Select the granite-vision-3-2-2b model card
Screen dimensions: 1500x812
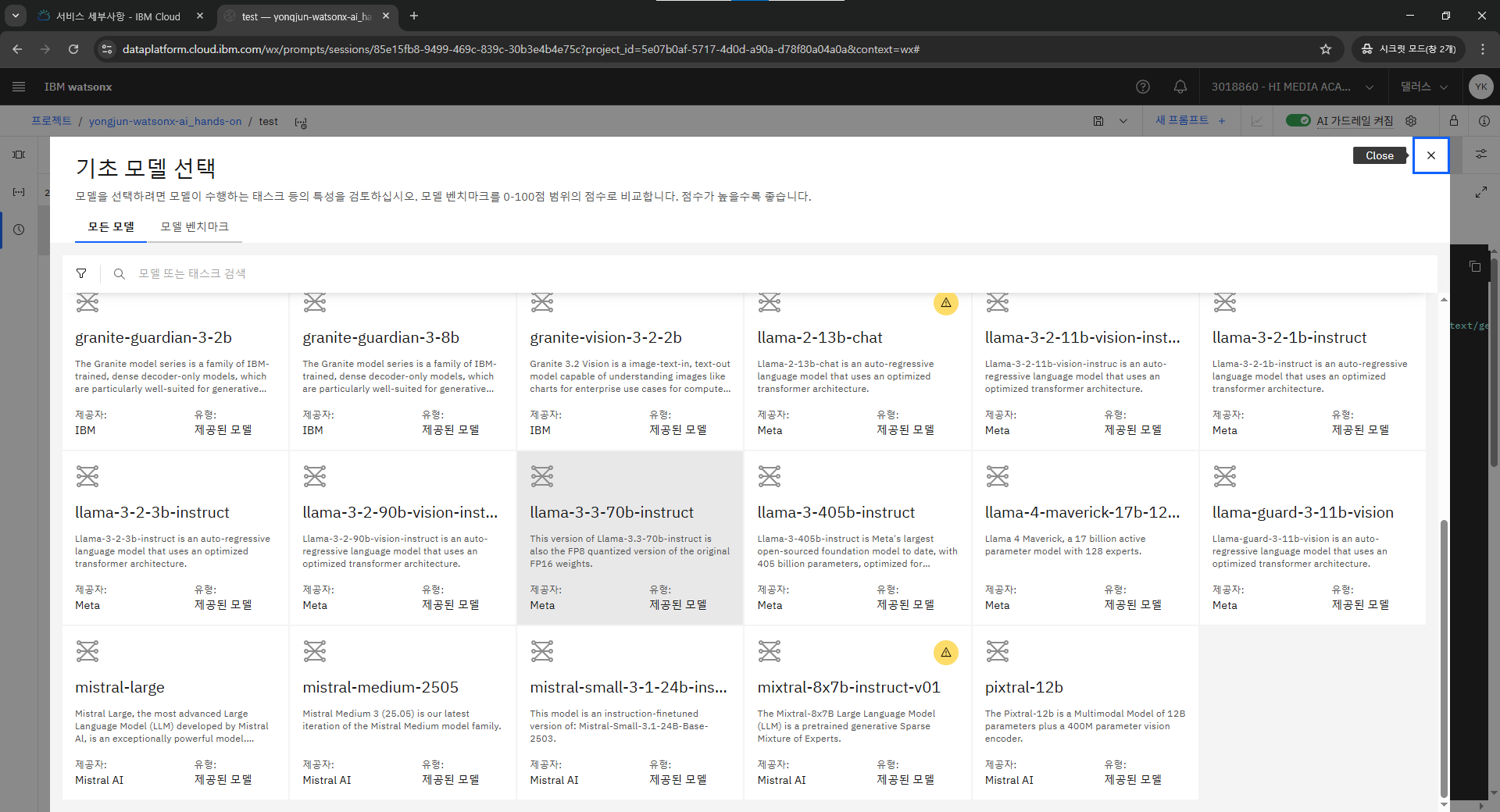(x=630, y=372)
